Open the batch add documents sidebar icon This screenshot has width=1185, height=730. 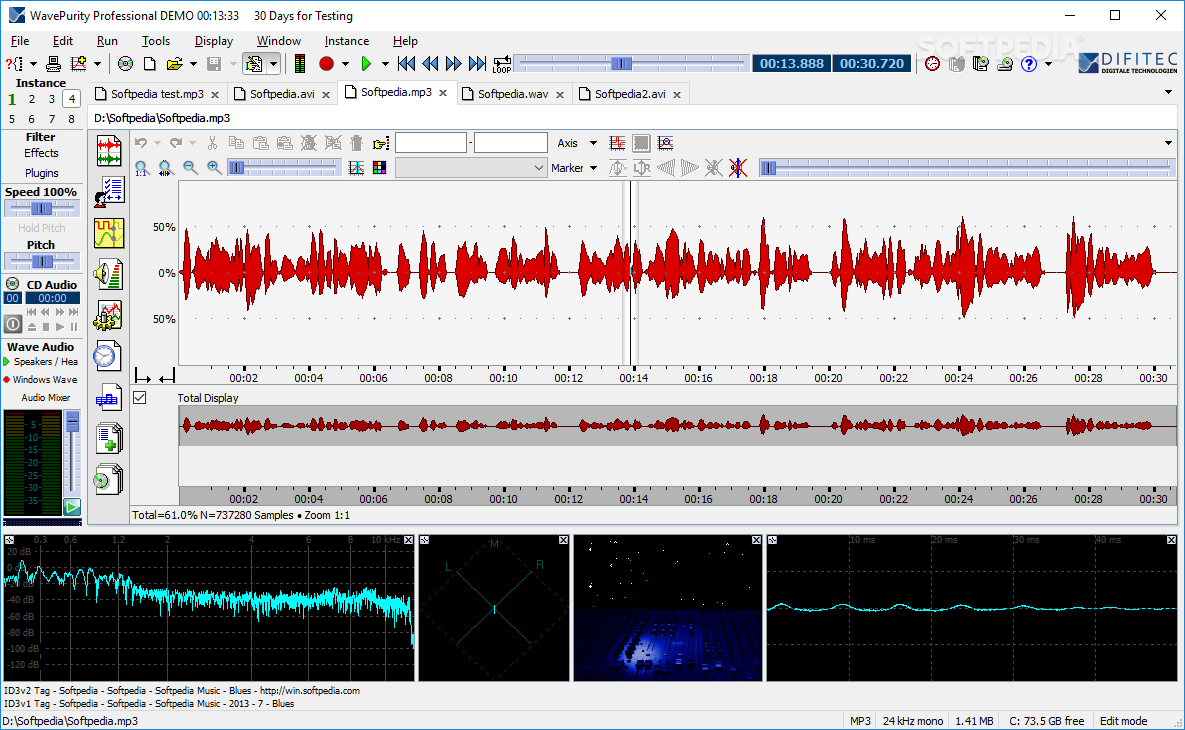(x=109, y=438)
